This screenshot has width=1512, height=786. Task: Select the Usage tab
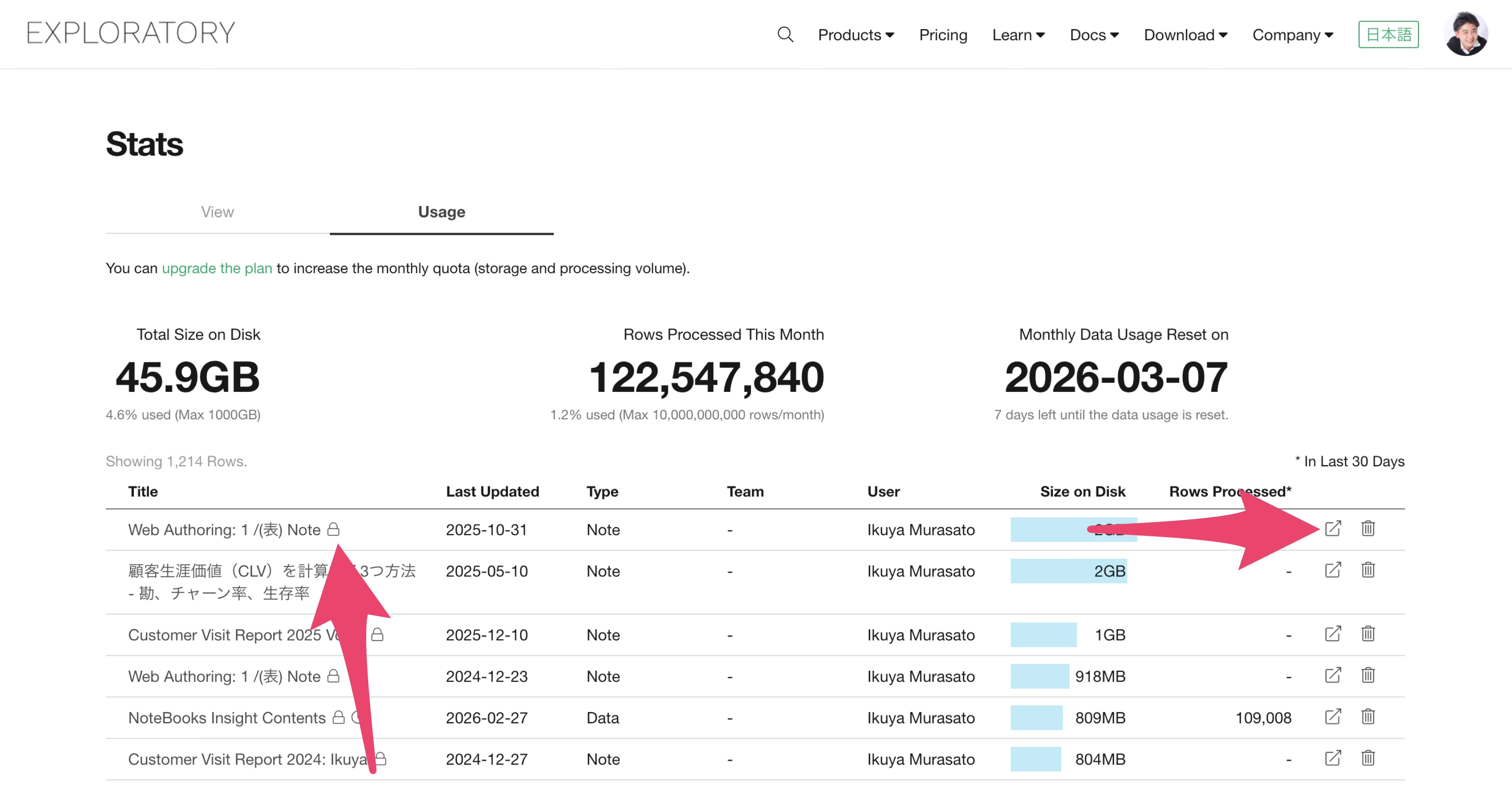(x=441, y=212)
